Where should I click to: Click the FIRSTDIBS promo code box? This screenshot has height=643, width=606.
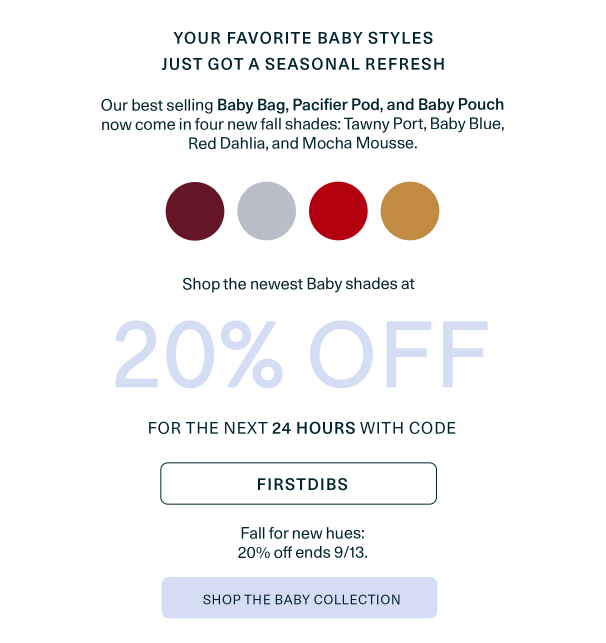point(299,484)
